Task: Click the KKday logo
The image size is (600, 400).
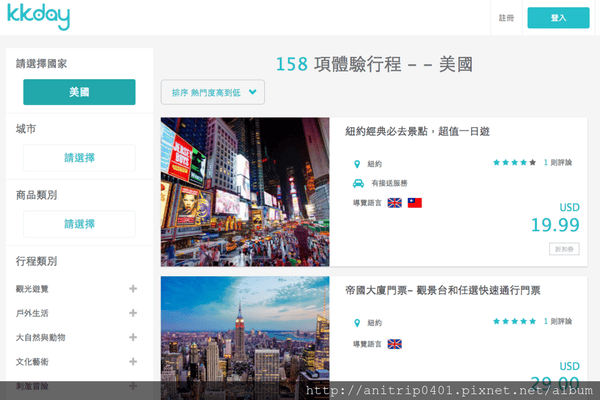Action: pyautogui.click(x=38, y=16)
